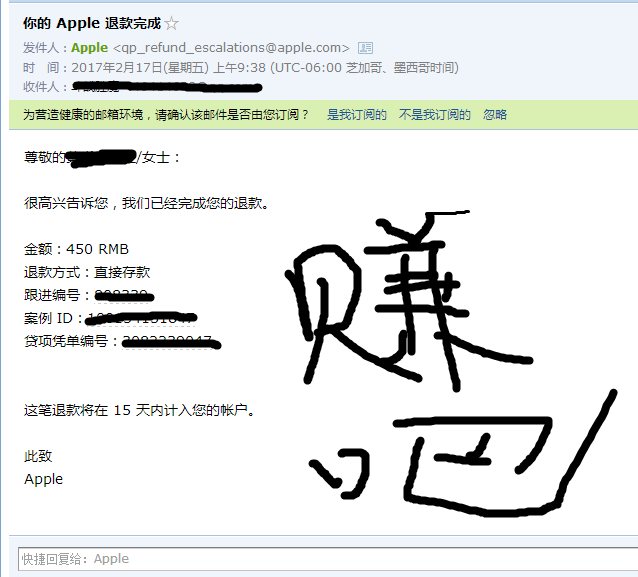The image size is (638, 577).
Task: Click the time line '2017年2月17日(星期五) 上午9:38'
Action: pyautogui.click(x=168, y=68)
